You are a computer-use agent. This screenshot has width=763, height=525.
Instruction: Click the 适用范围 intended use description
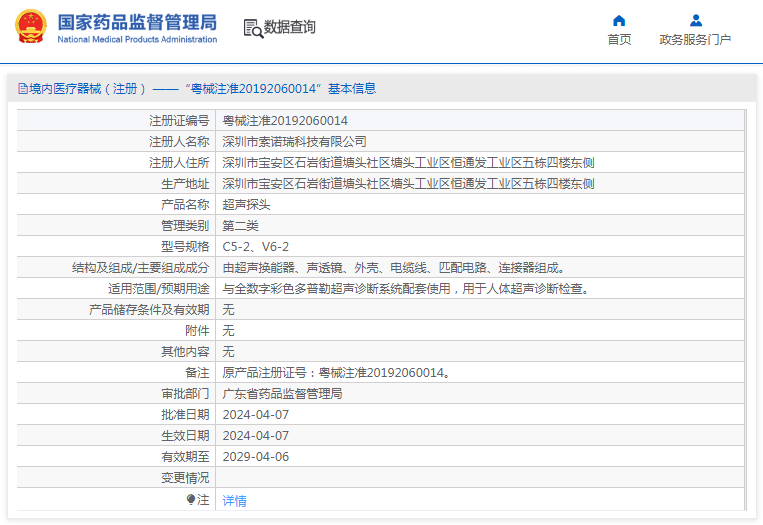point(406,289)
